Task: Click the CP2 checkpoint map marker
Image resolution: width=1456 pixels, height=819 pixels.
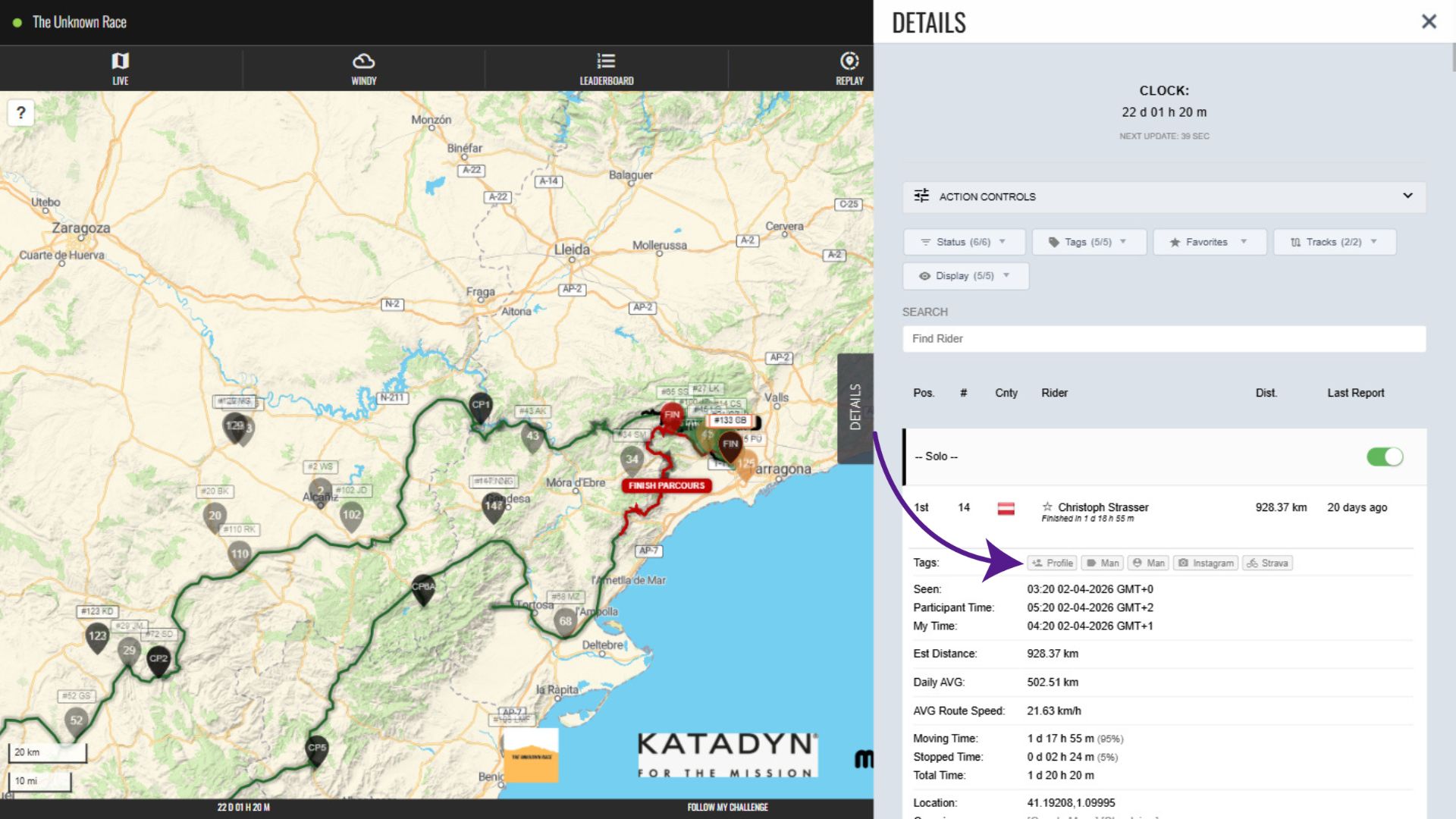Action: (x=158, y=658)
